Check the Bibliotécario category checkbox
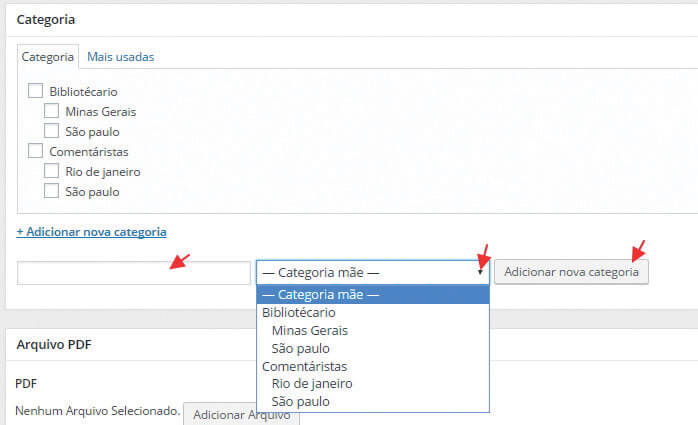The image size is (698, 425). (36, 91)
